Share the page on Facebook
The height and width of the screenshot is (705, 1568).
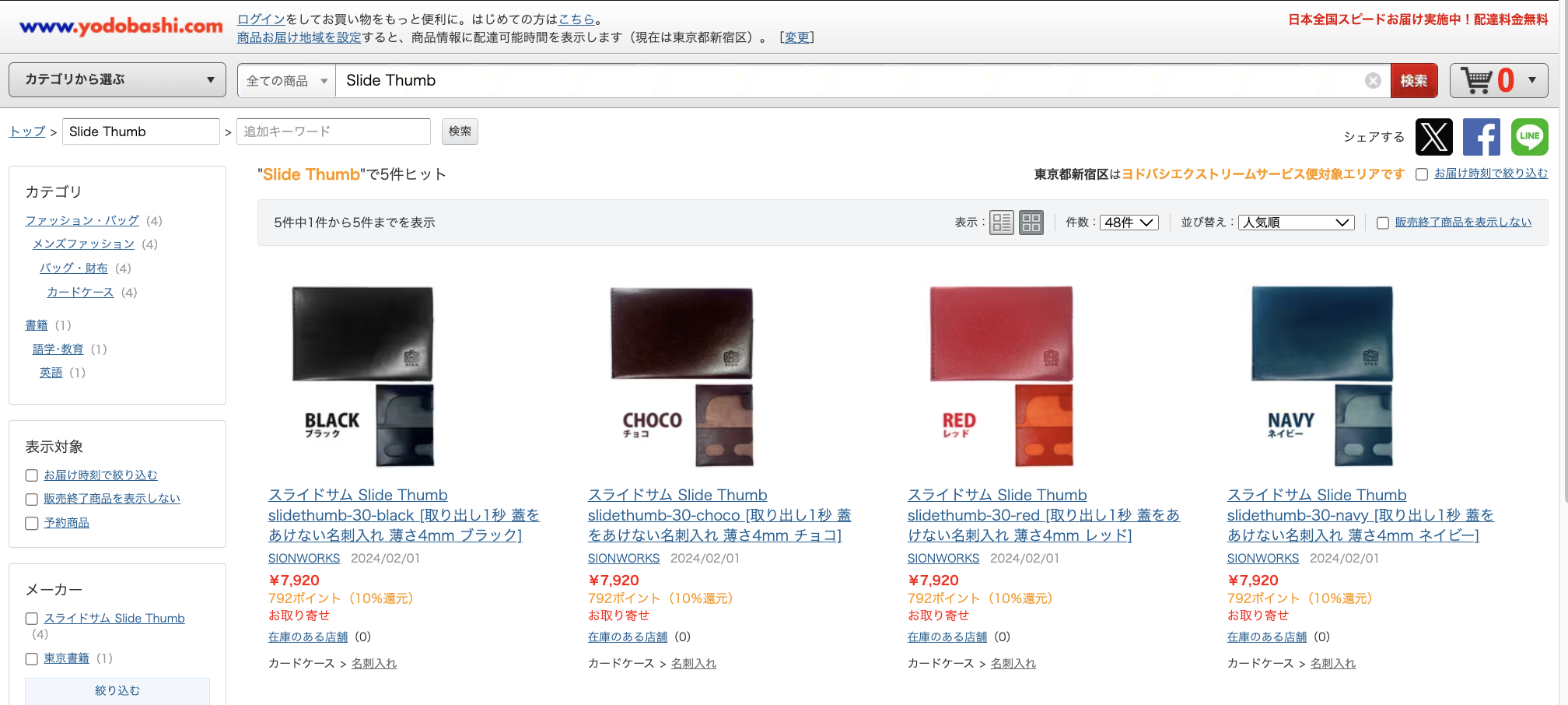click(1481, 137)
